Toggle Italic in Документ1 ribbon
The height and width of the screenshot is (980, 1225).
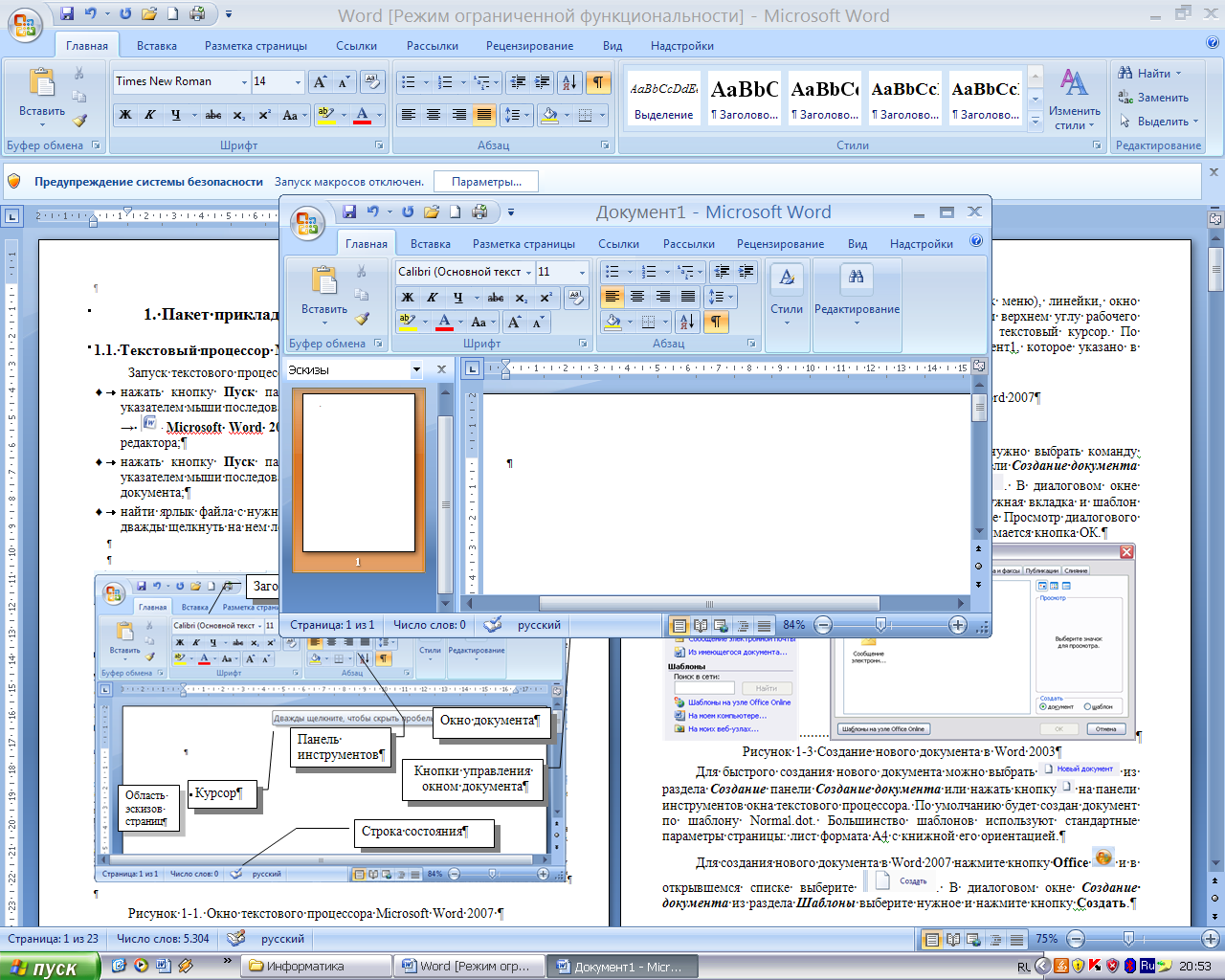click(x=433, y=298)
